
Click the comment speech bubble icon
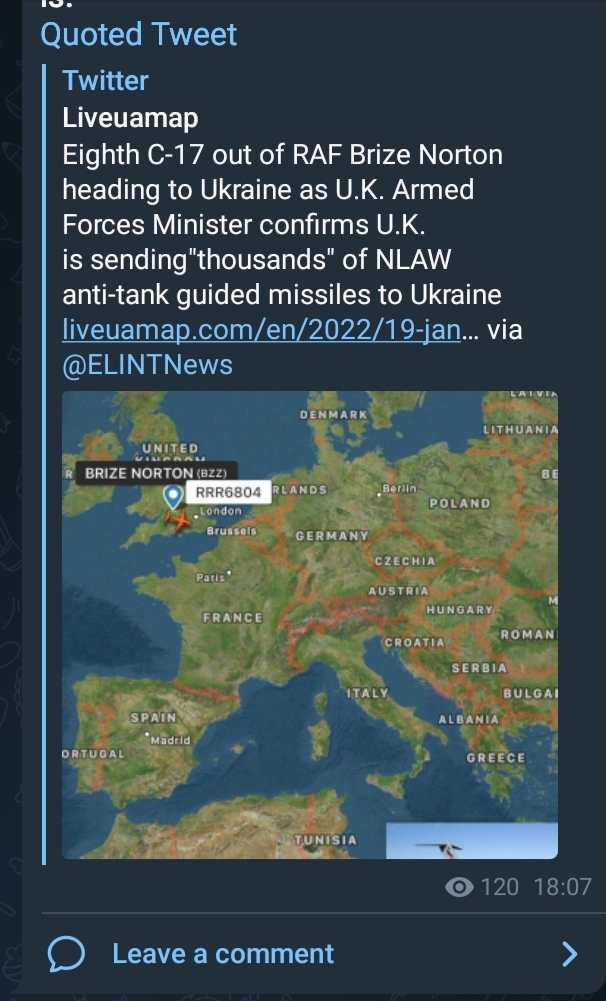66,953
